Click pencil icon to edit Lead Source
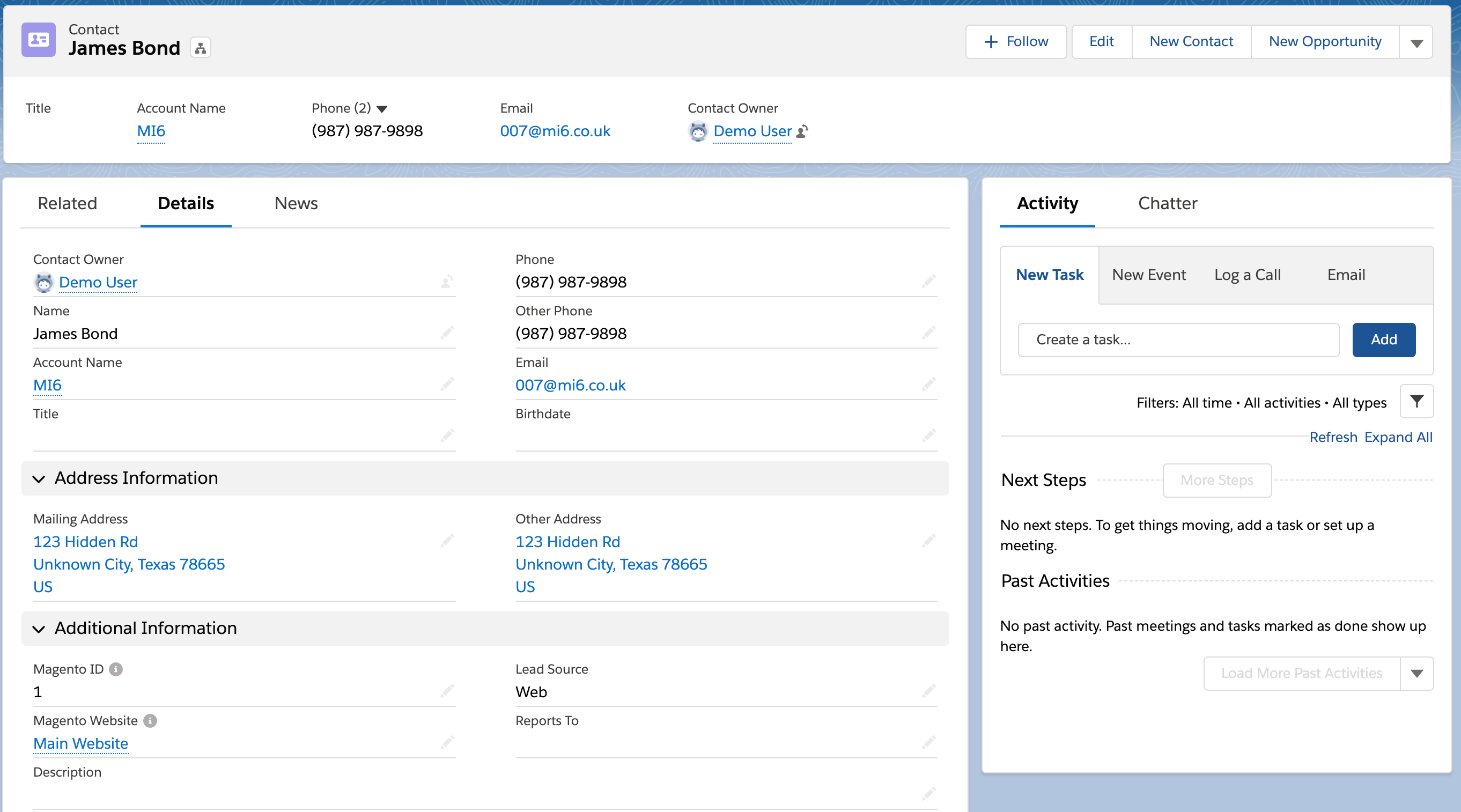The image size is (1461, 812). pyautogui.click(x=928, y=691)
